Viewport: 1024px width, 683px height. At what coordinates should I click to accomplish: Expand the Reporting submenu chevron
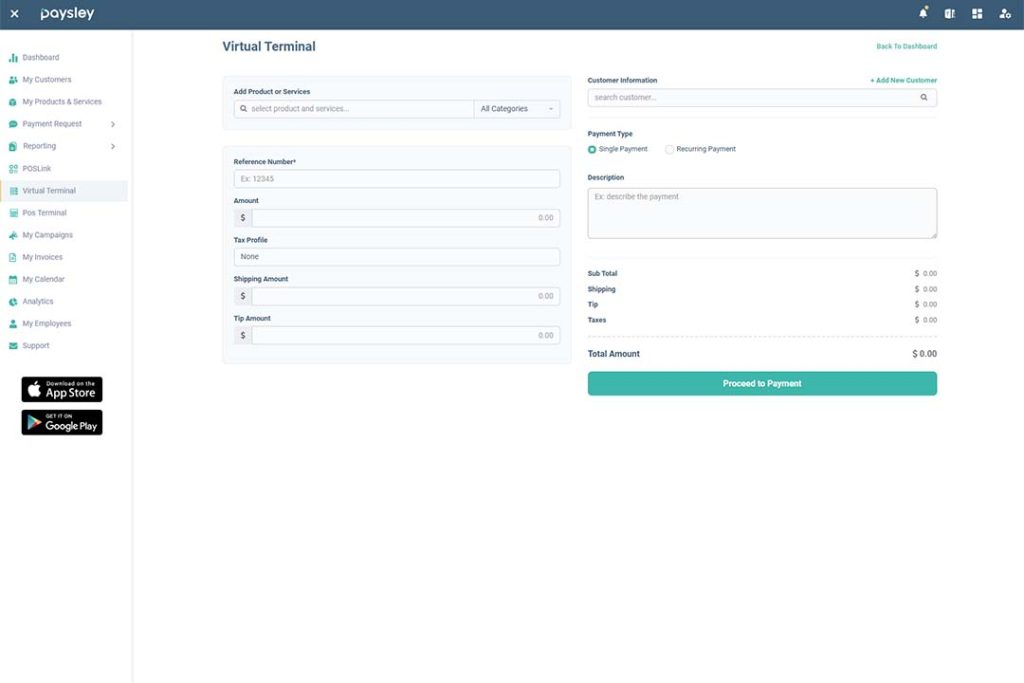pyautogui.click(x=113, y=146)
